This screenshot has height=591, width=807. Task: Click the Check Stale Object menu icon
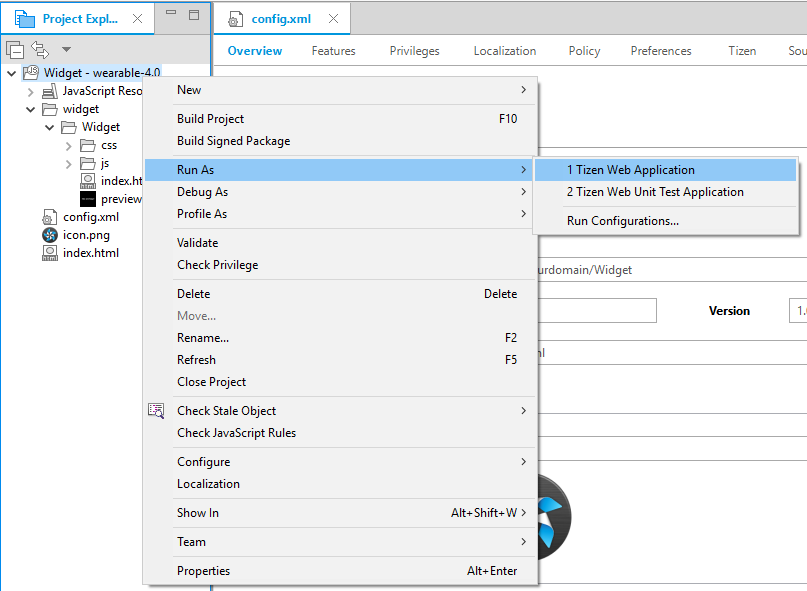[x=156, y=411]
